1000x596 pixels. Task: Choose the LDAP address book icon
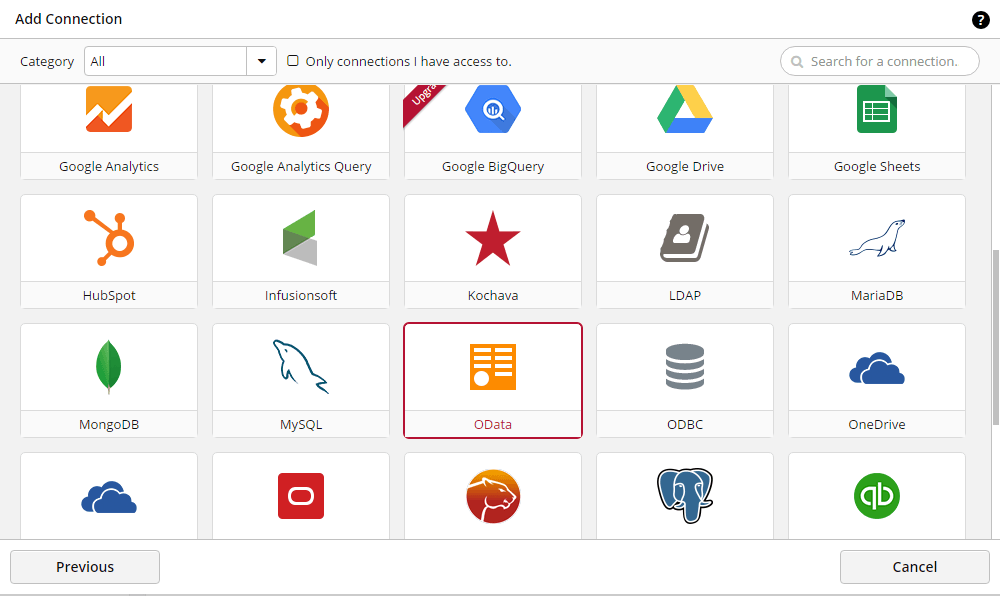point(685,238)
